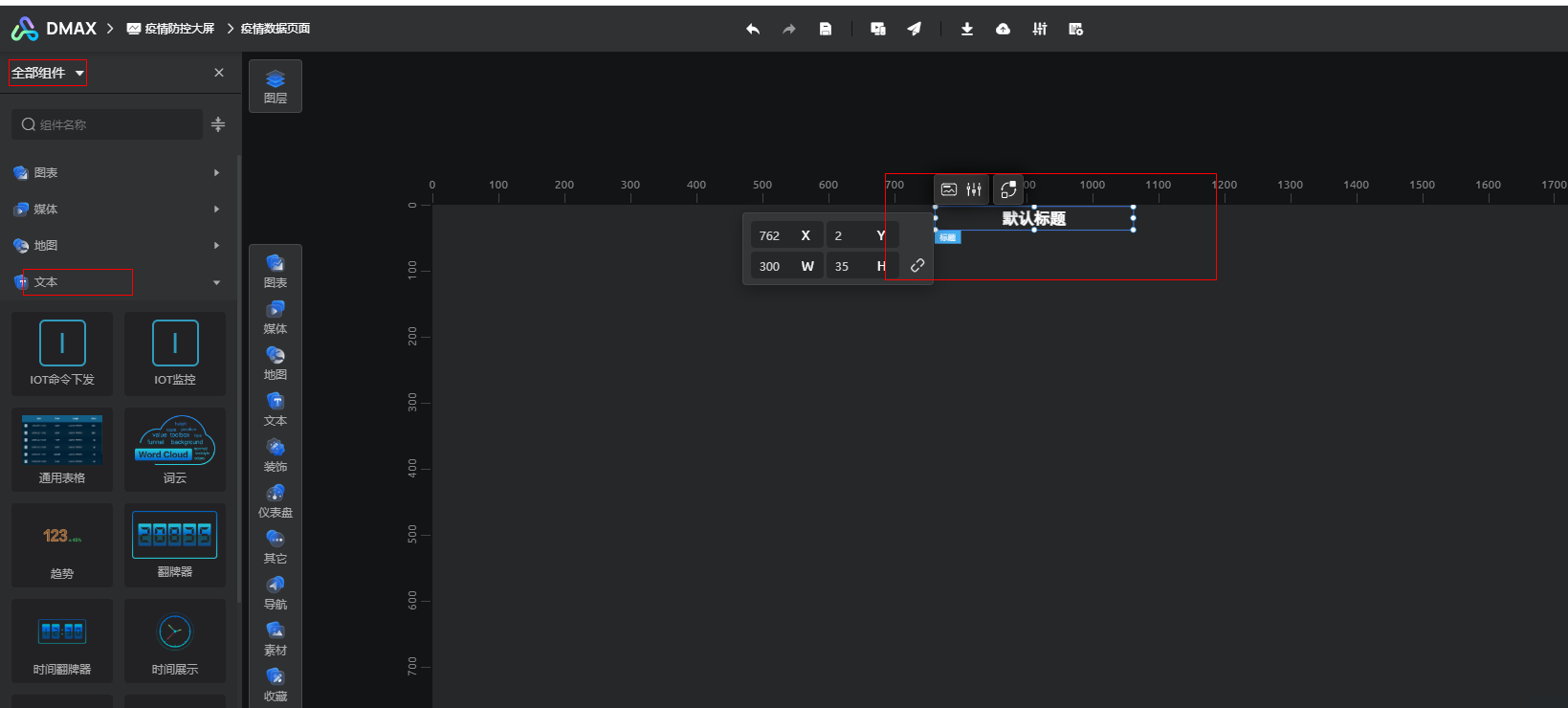
Task: Select 地图 in the vertical icon strip
Action: tap(276, 363)
